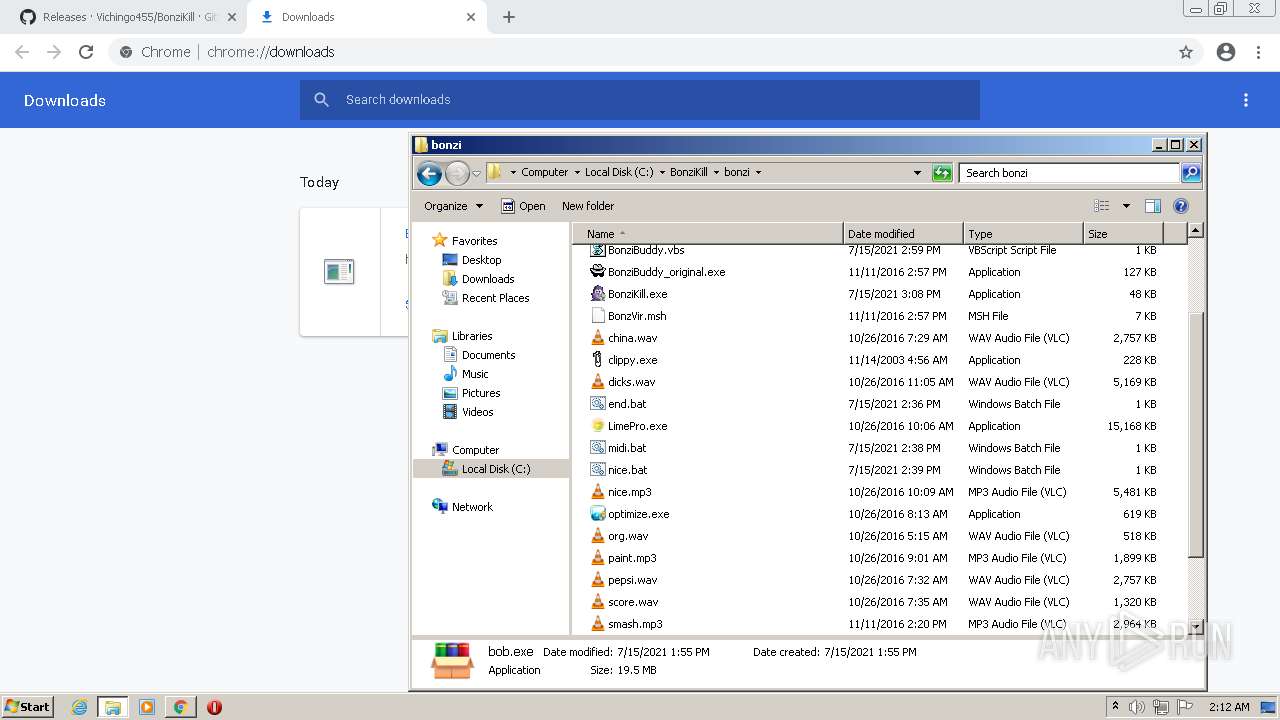Expand view options dropdown arrow

[x=1126, y=206]
